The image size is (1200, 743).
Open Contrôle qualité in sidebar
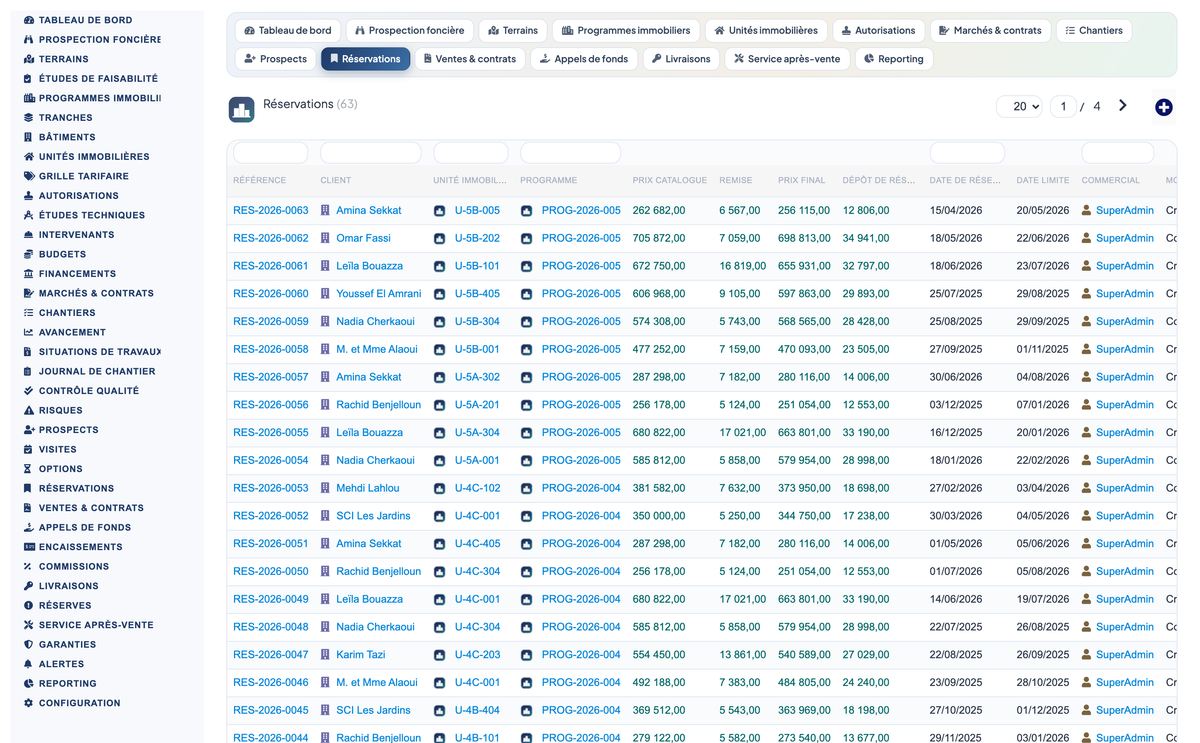(81, 391)
